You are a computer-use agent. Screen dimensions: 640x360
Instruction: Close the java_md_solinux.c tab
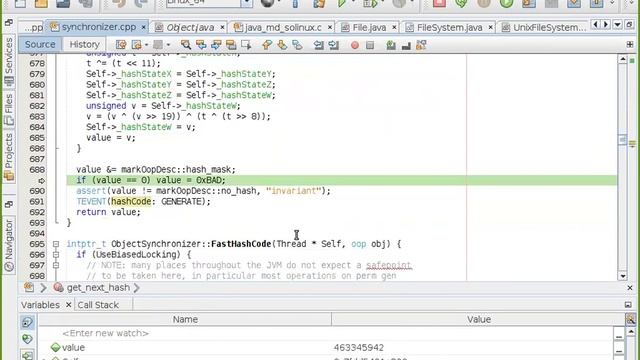(330, 27)
